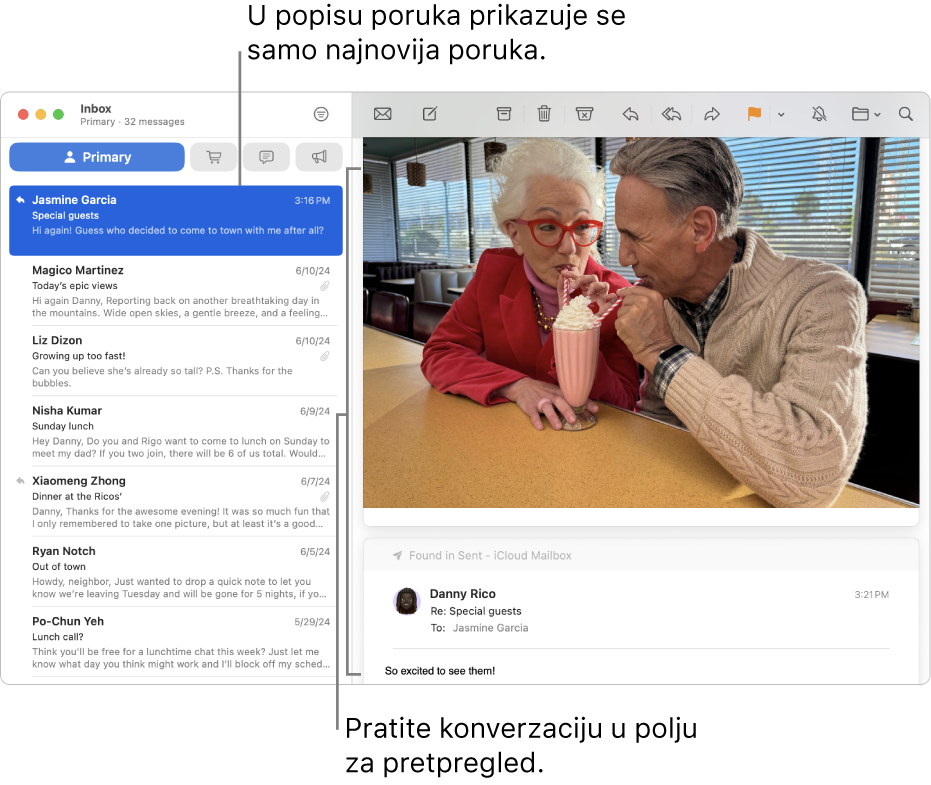Image resolution: width=931 pixels, height=785 pixels.
Task: Click the Get Mail envelope icon
Action: [x=382, y=114]
